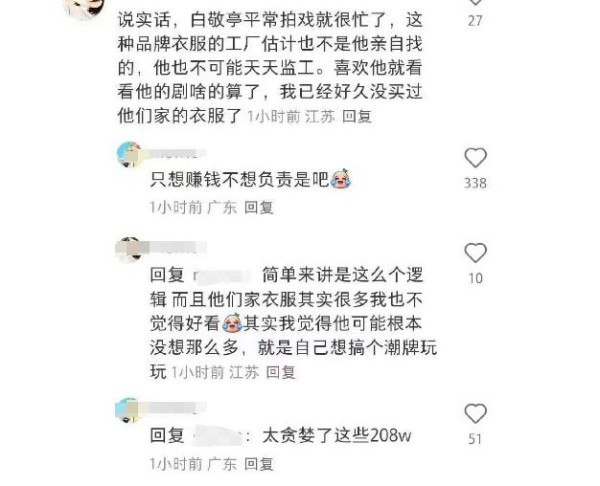
Task: Like the comment '只想赚钱不想负责是吧'
Action: (x=475, y=158)
